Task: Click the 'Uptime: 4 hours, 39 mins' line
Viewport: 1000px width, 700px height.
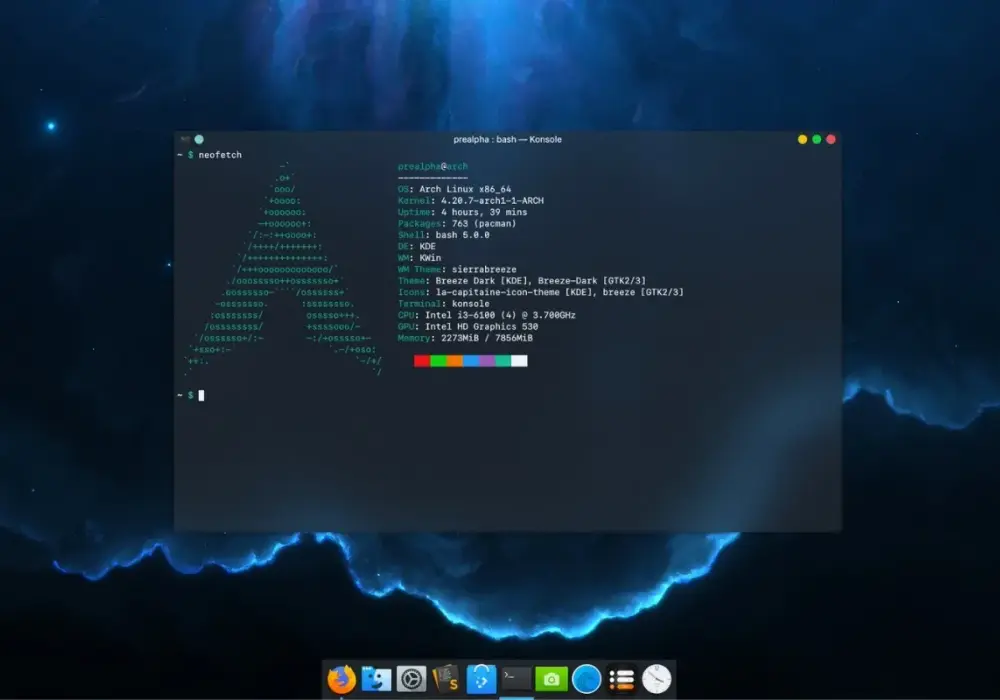Action: [462, 212]
